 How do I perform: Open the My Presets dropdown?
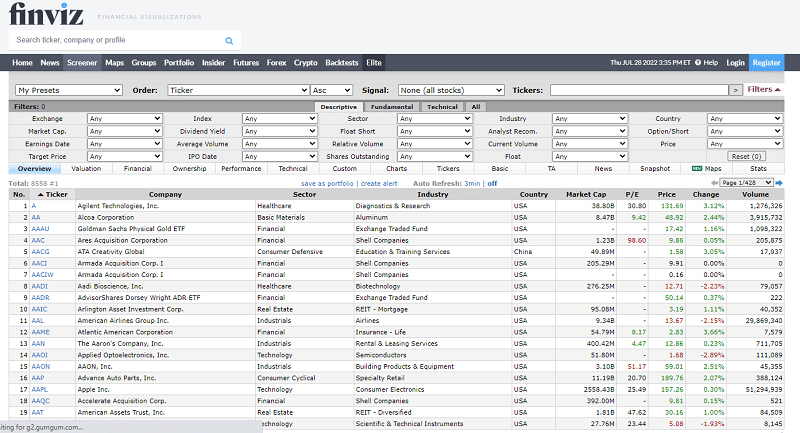click(x=69, y=90)
